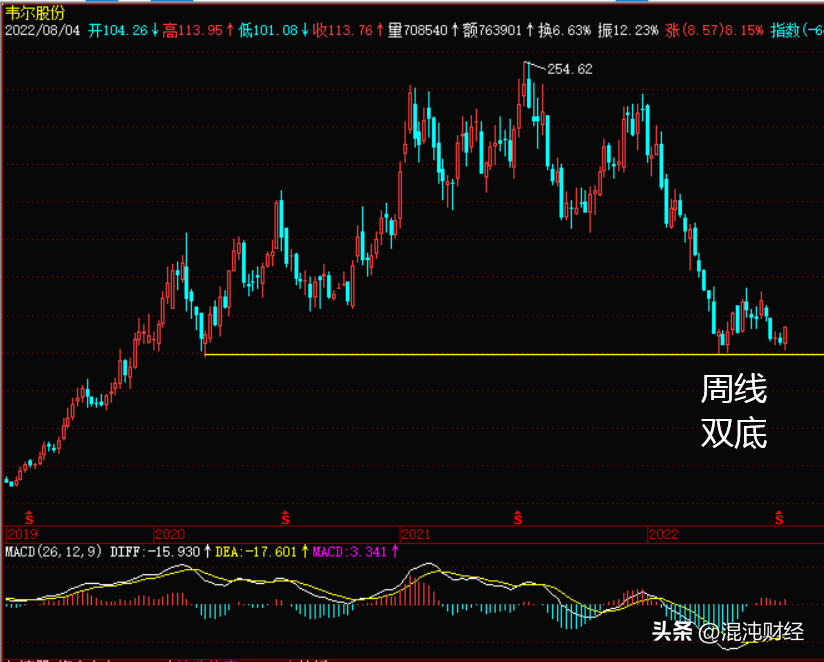The image size is (824, 662).
Task: Click the S marker in the 2022 section
Action: [779, 518]
